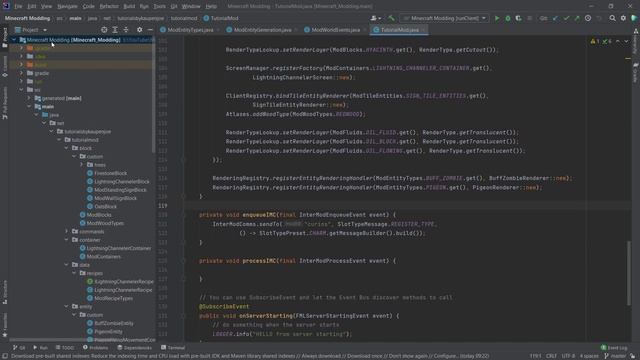
Task: Open the Dependencies tool window
Action: click(x=134, y=348)
